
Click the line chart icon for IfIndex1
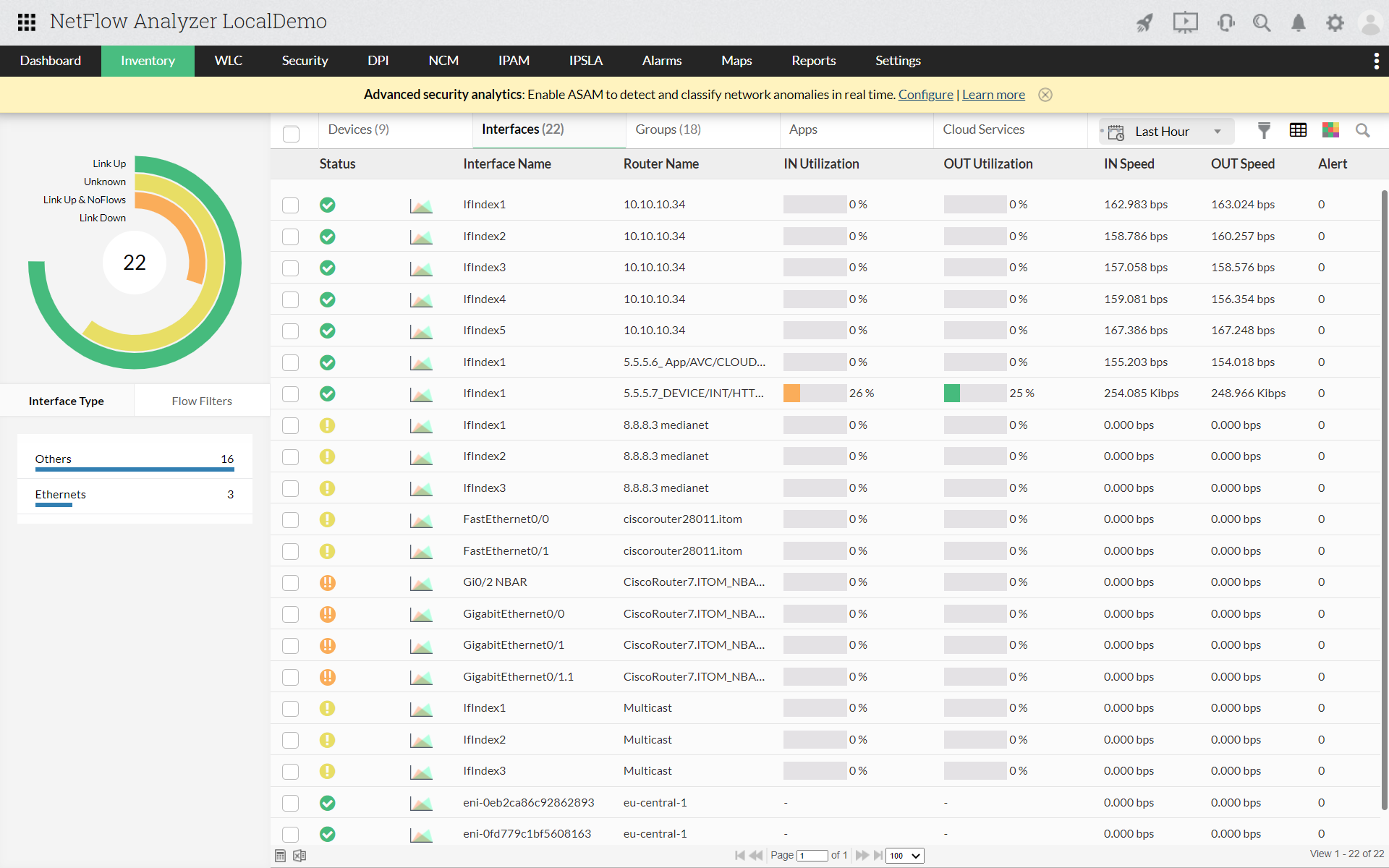tap(420, 204)
